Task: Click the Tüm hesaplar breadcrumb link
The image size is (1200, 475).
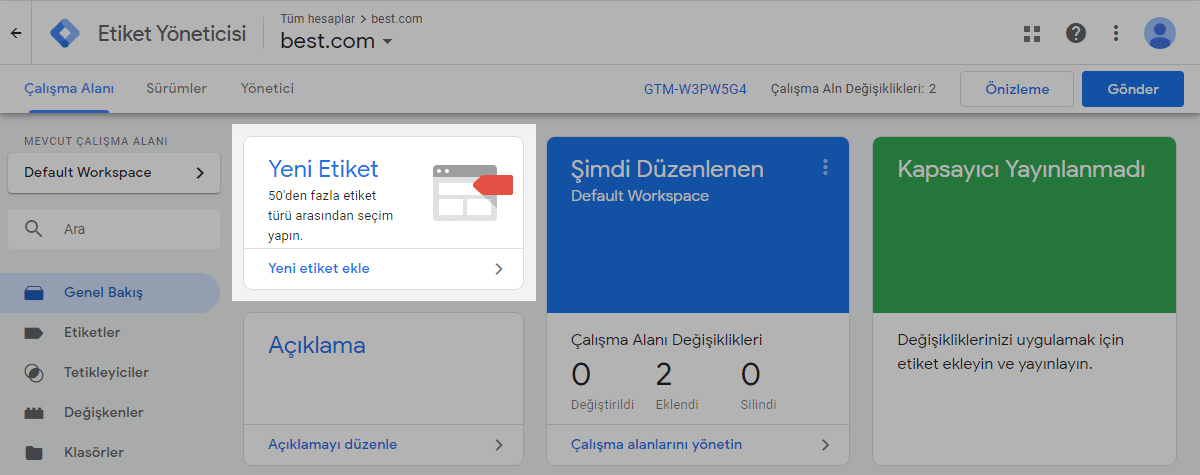Action: tap(315, 19)
